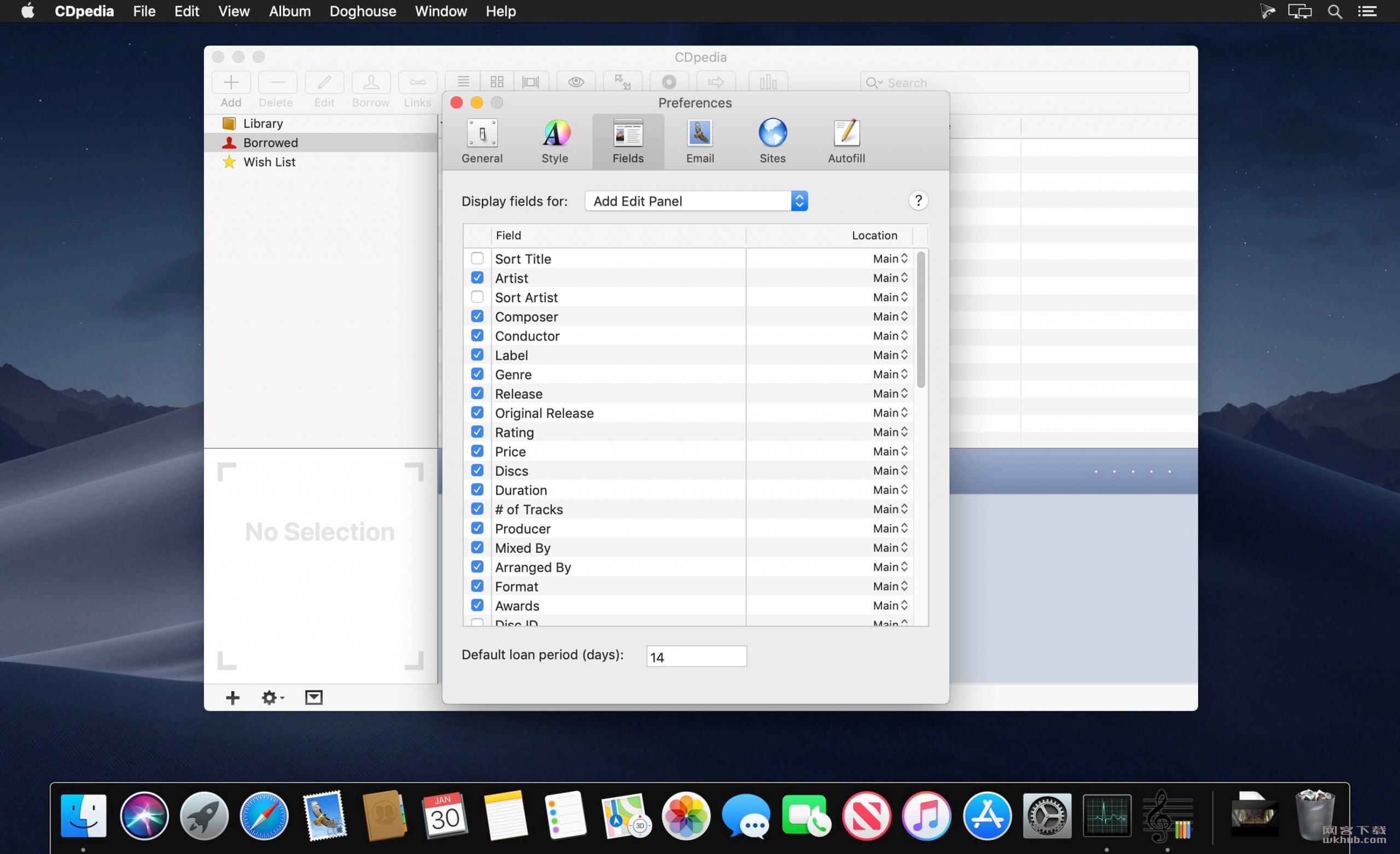Enable the Sort Title checkbox
1400x854 pixels.
[477, 259]
